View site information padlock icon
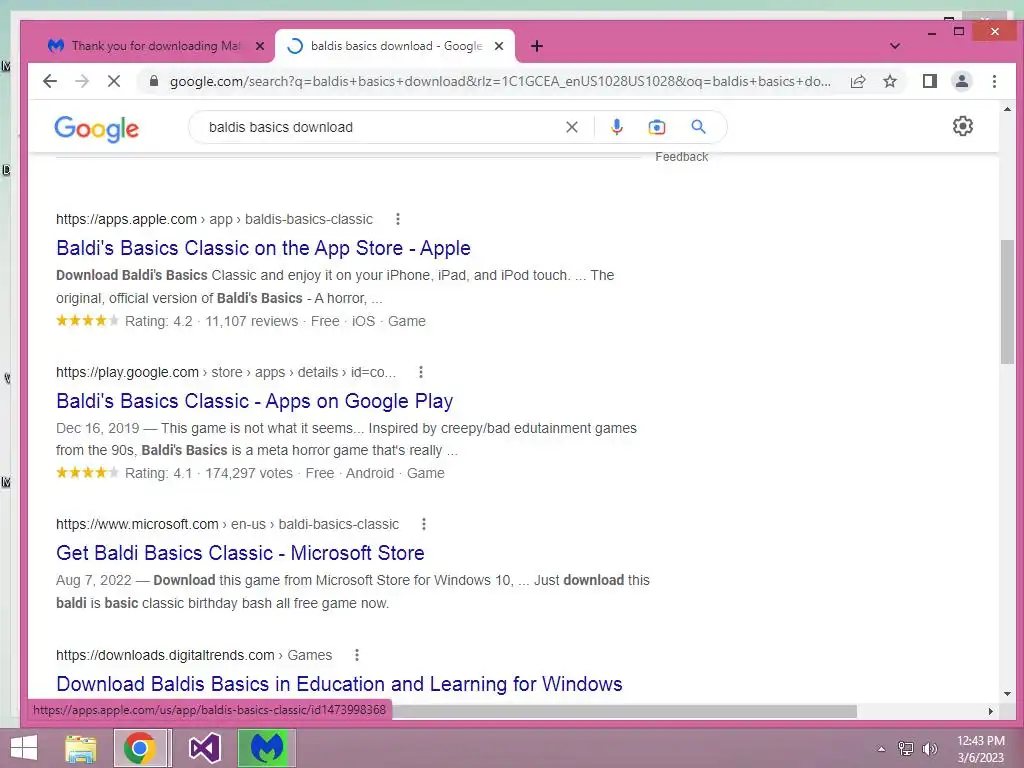1024x768 pixels. (x=154, y=81)
